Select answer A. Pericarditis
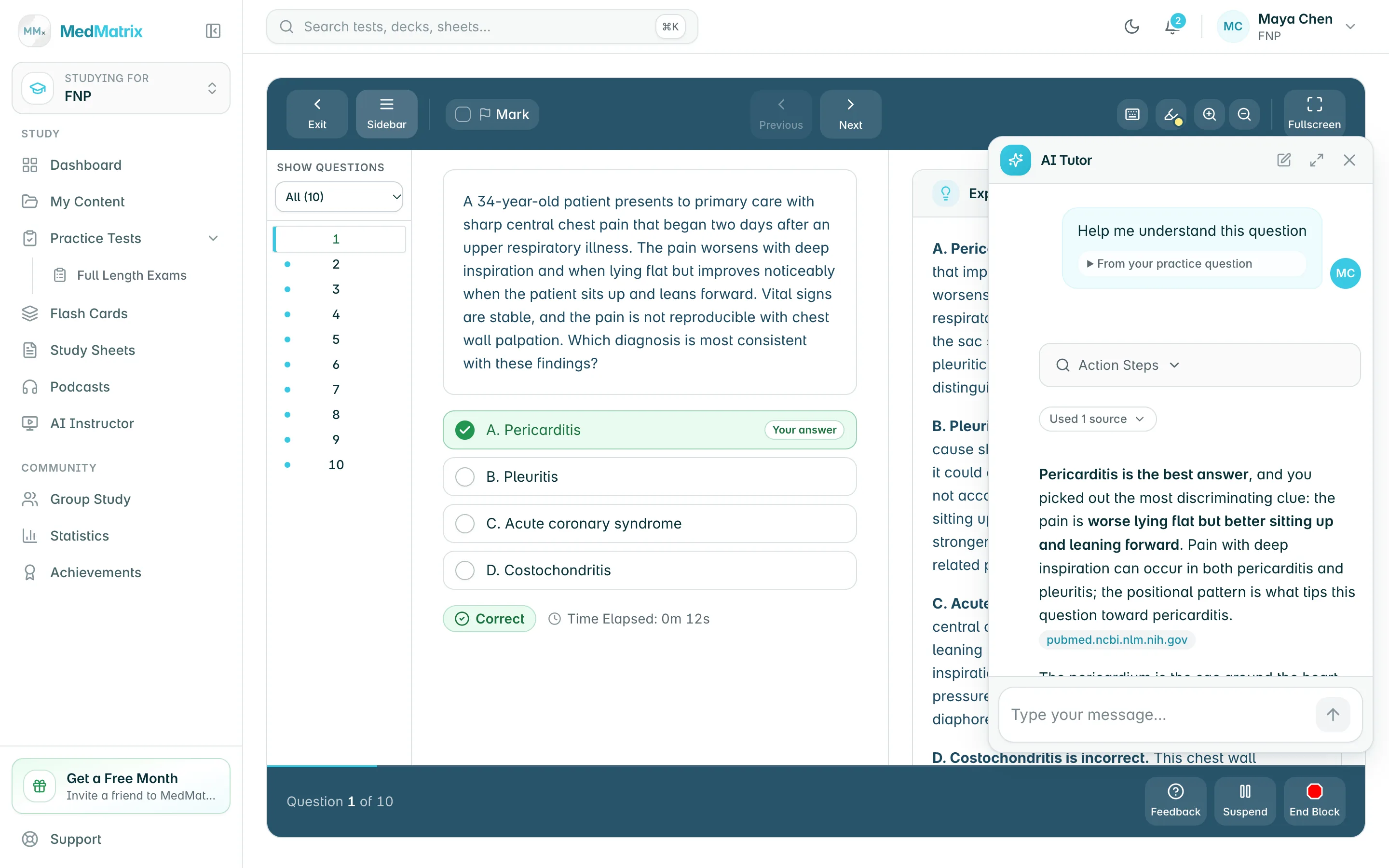 coord(649,430)
